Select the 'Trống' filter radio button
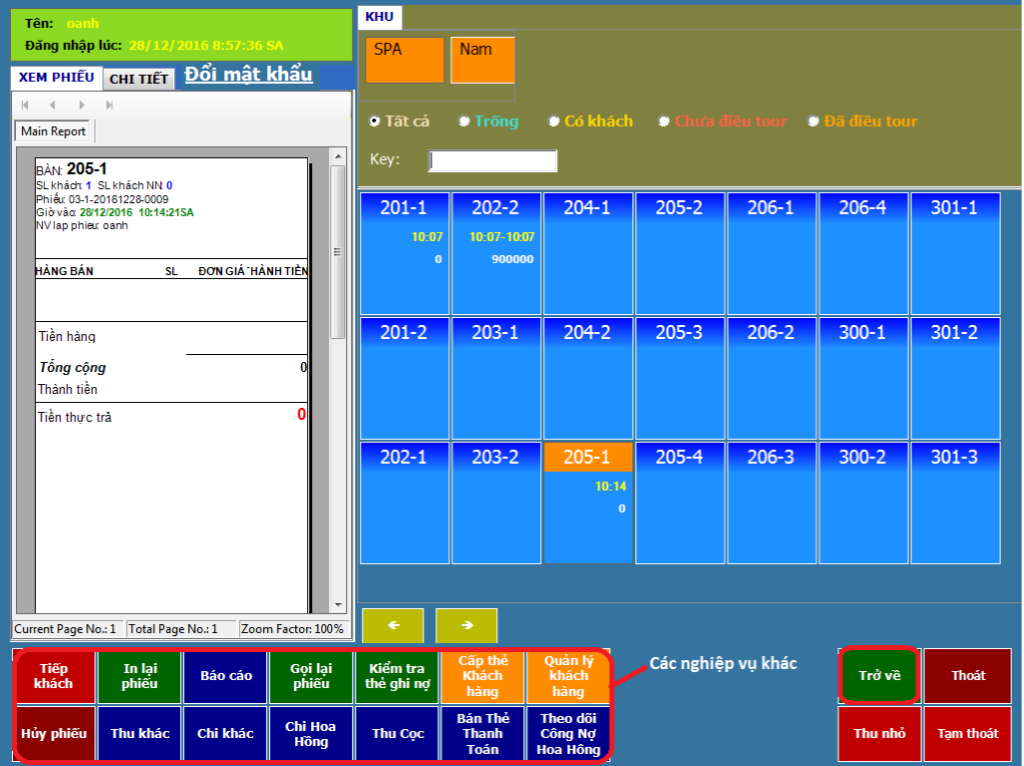 [x=465, y=121]
